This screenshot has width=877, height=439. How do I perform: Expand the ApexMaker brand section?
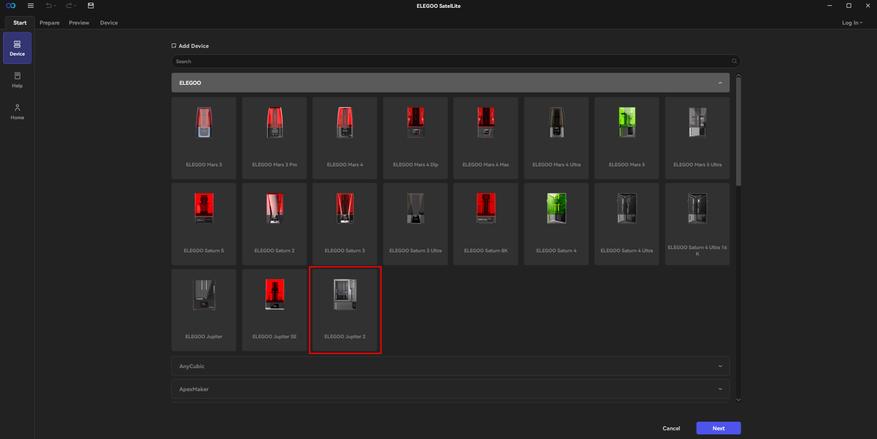coord(450,389)
